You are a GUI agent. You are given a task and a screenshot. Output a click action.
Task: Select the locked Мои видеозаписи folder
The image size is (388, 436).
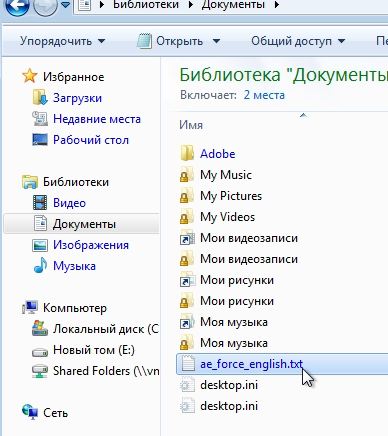tap(249, 259)
